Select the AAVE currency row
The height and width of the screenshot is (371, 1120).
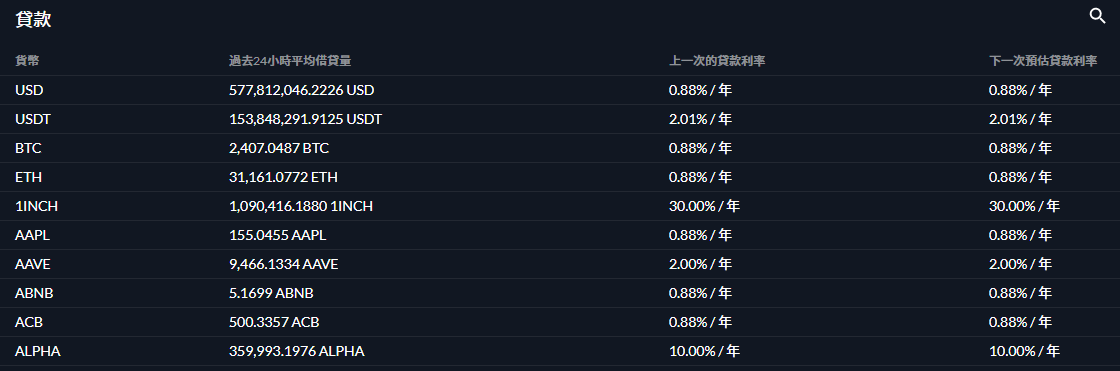pos(560,264)
